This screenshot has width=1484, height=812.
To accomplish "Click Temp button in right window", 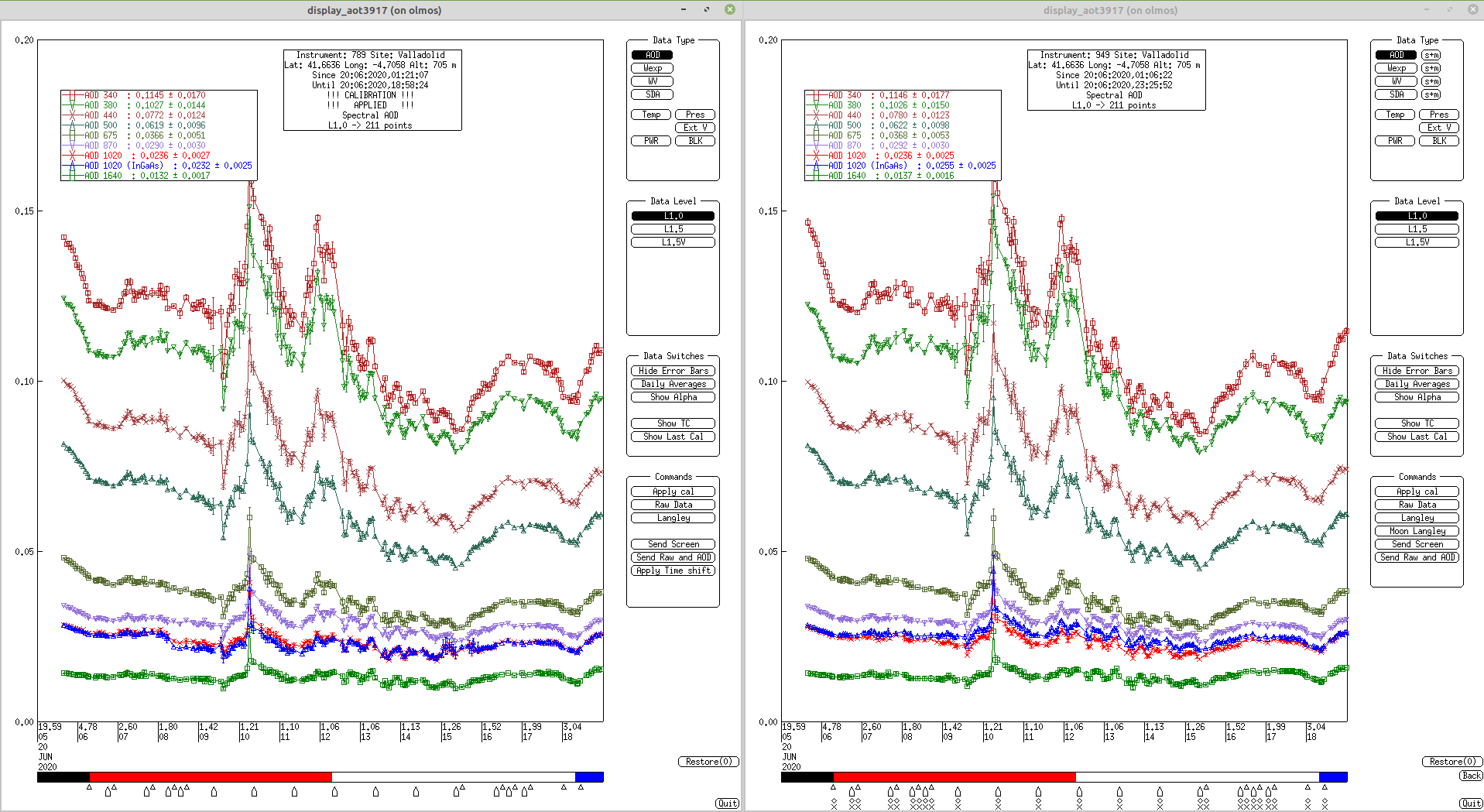I will point(1395,115).
